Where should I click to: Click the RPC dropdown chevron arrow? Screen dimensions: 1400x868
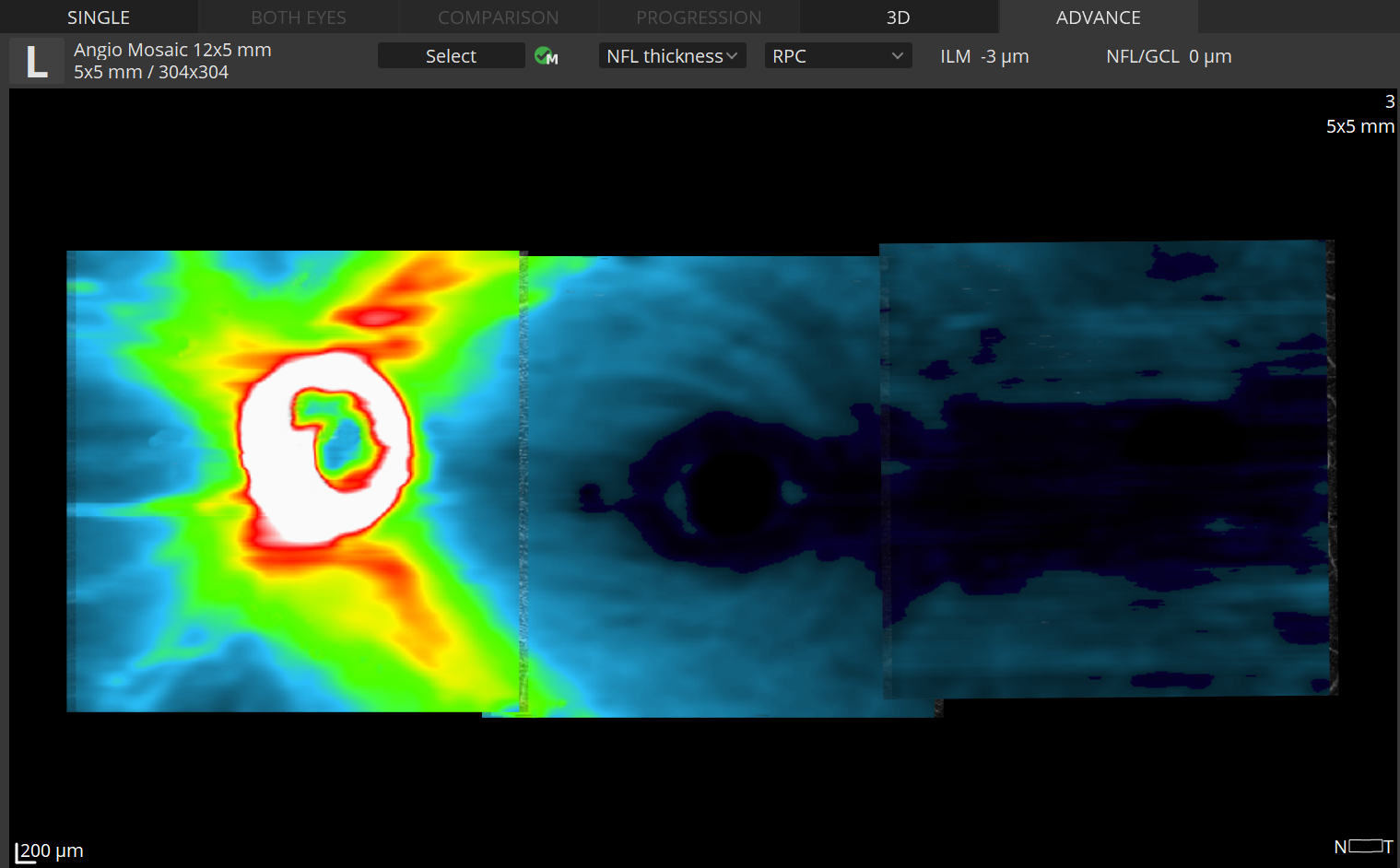click(897, 56)
